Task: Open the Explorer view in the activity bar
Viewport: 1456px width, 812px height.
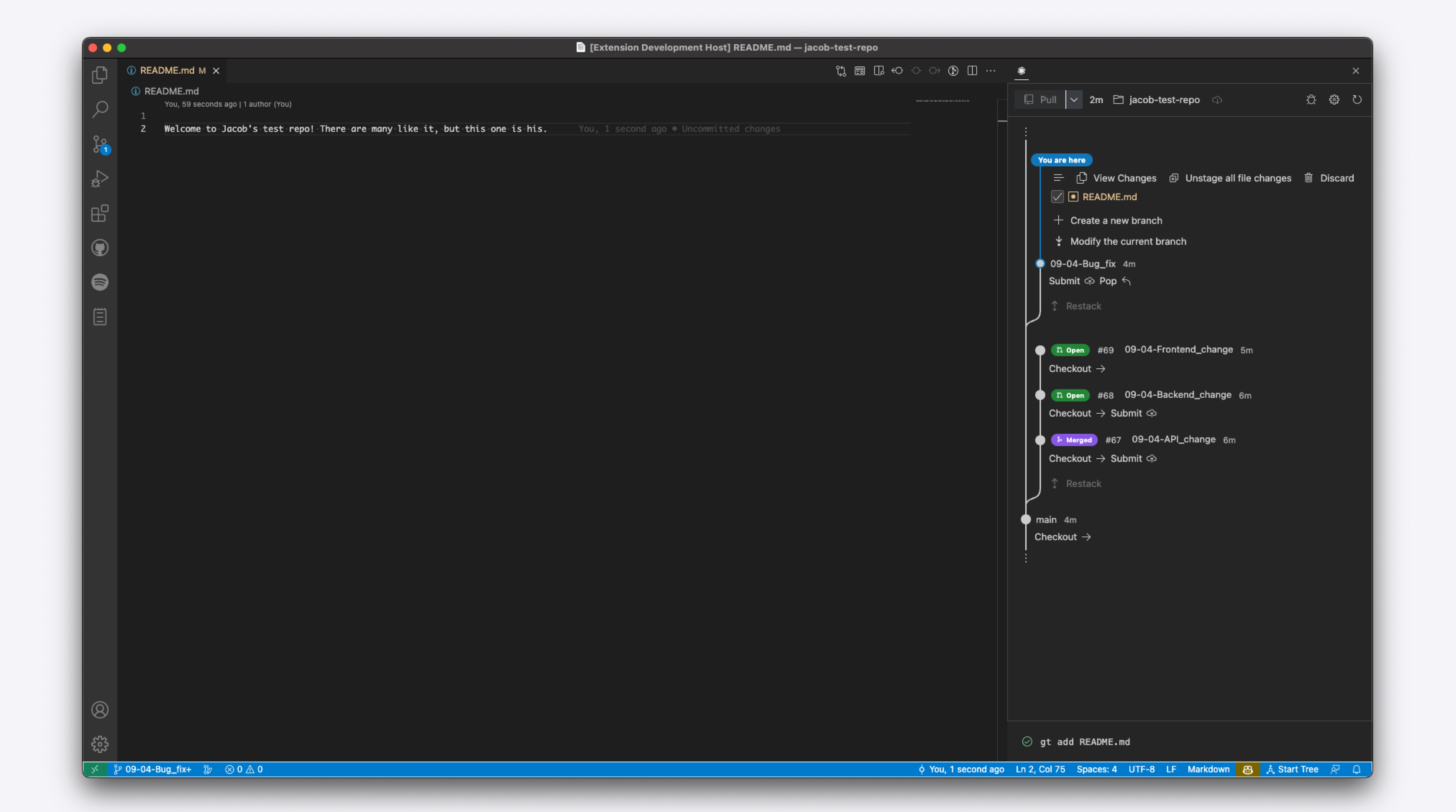Action: [100, 75]
